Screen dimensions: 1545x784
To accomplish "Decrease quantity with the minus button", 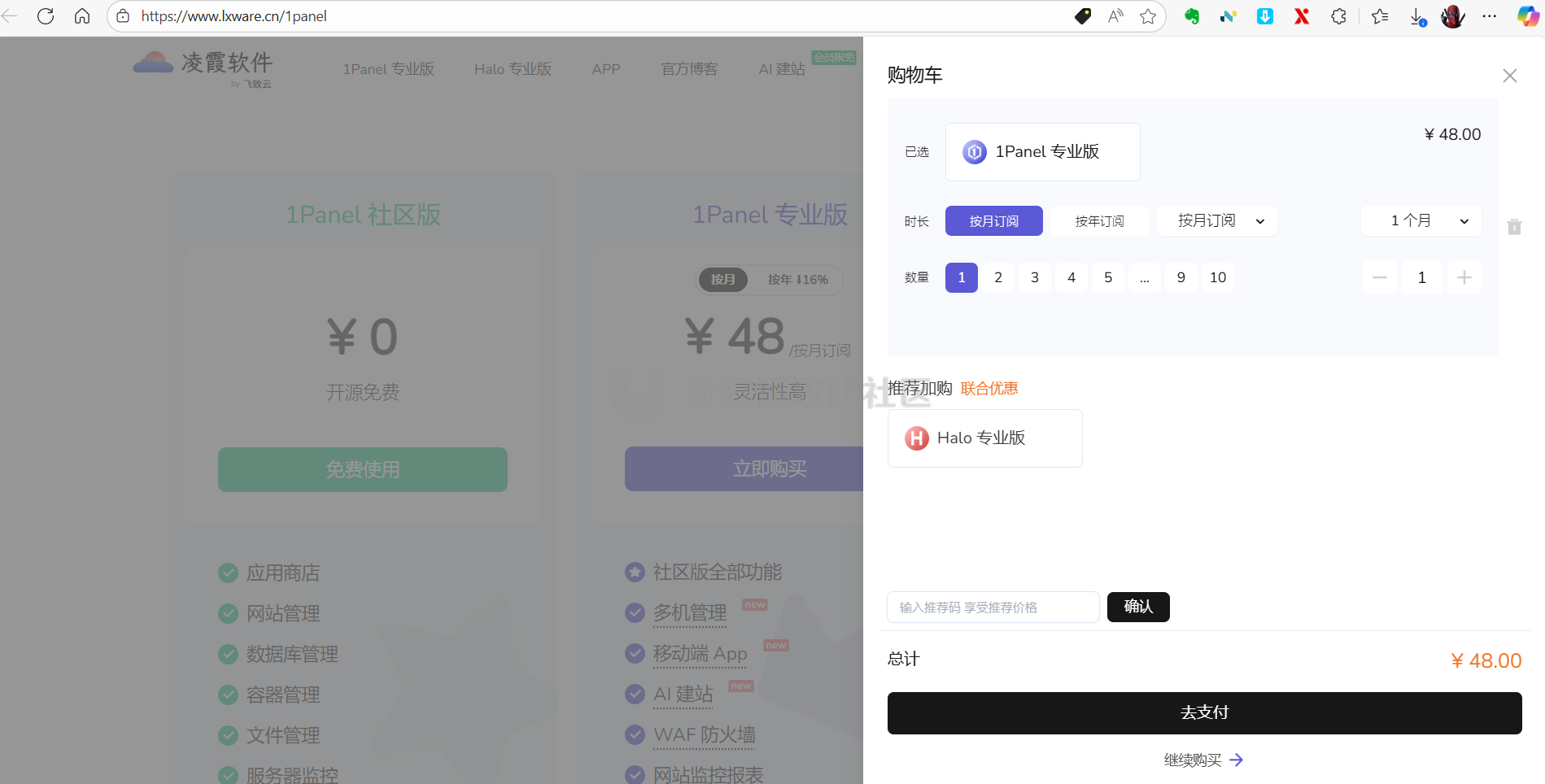I will [x=1380, y=277].
